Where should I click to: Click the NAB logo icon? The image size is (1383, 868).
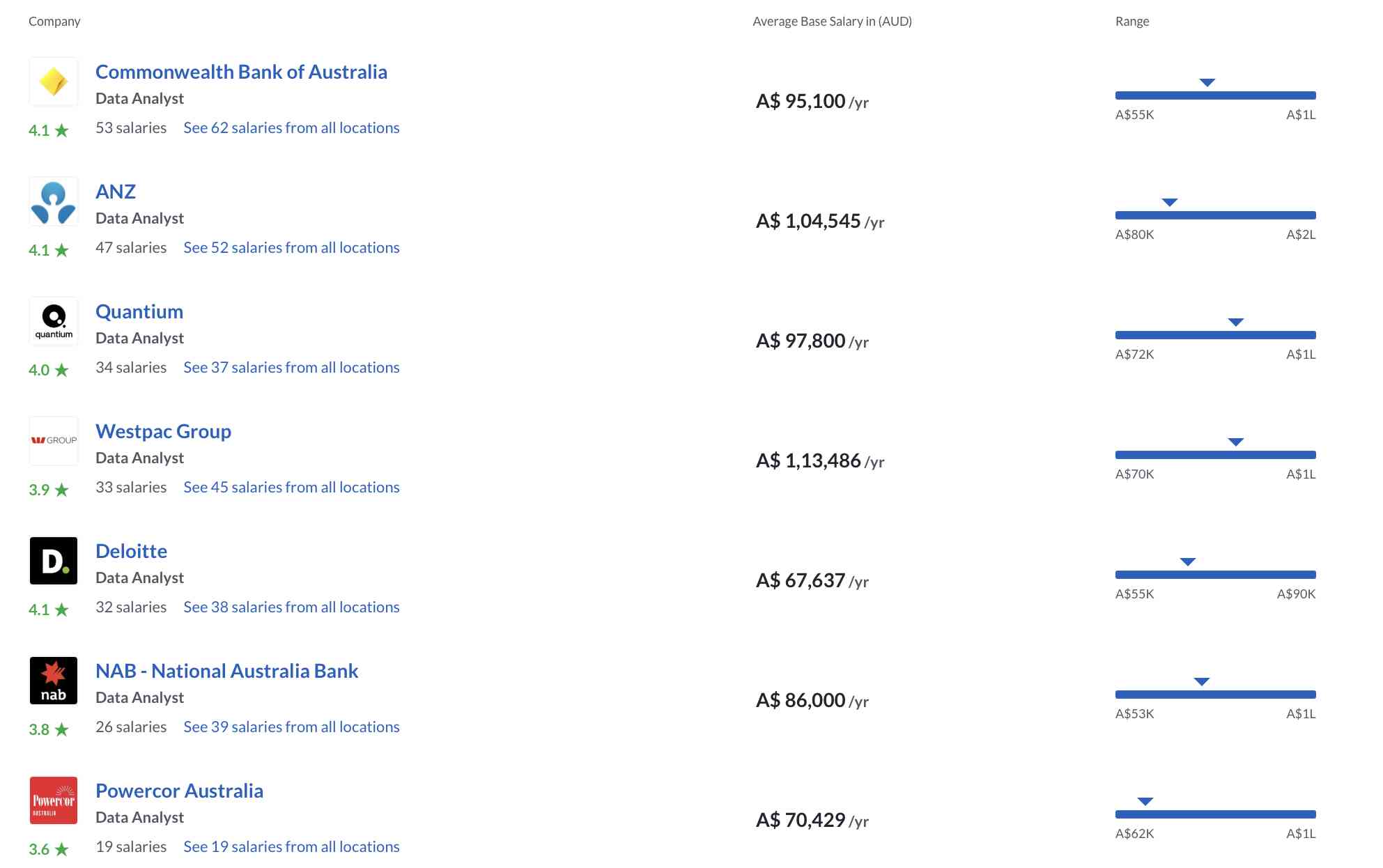[x=53, y=681]
